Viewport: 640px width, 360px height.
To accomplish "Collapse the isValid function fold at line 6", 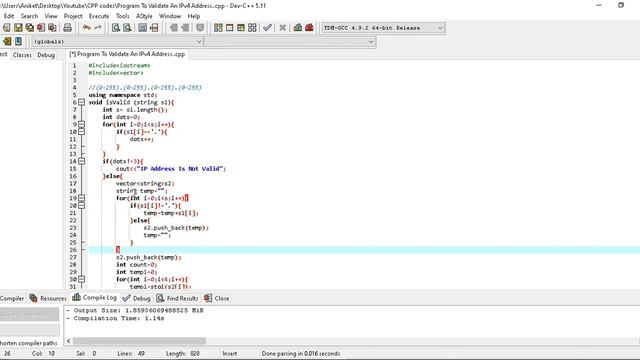I will pos(82,102).
